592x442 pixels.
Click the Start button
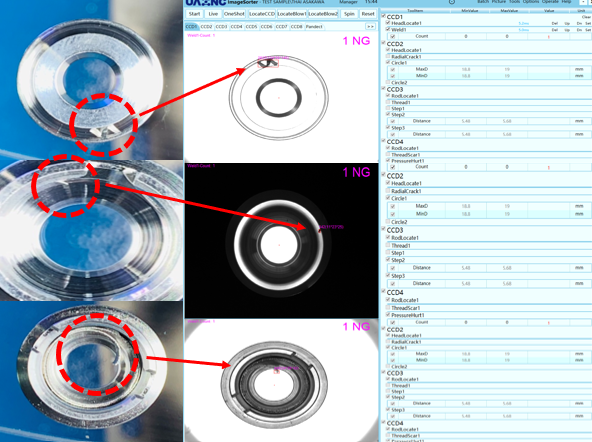[x=194, y=14]
